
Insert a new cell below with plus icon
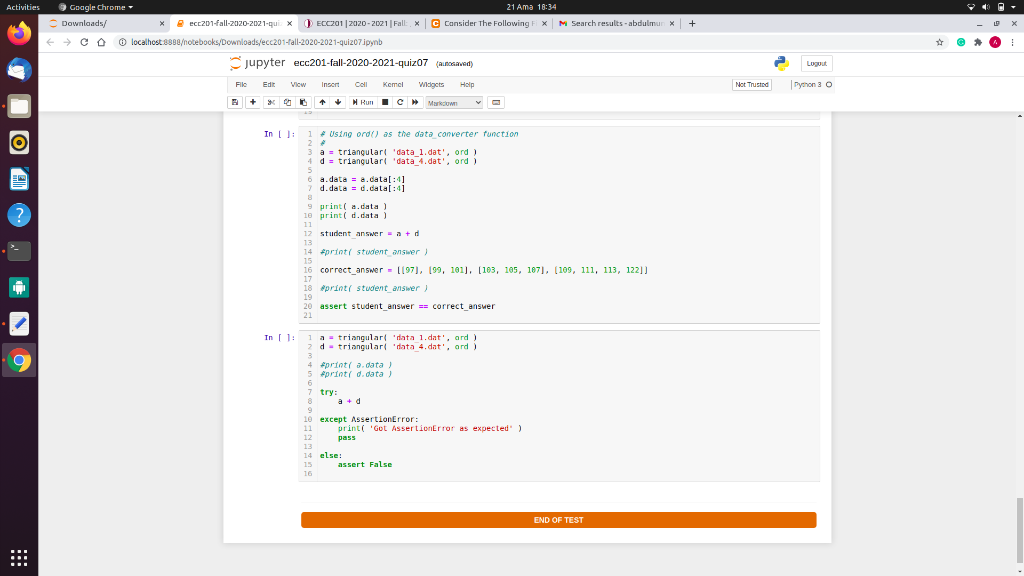click(254, 102)
